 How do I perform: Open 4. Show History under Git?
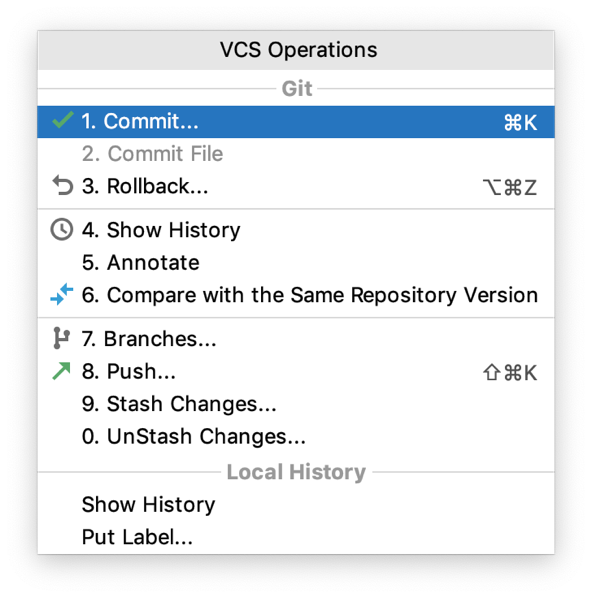point(296,230)
